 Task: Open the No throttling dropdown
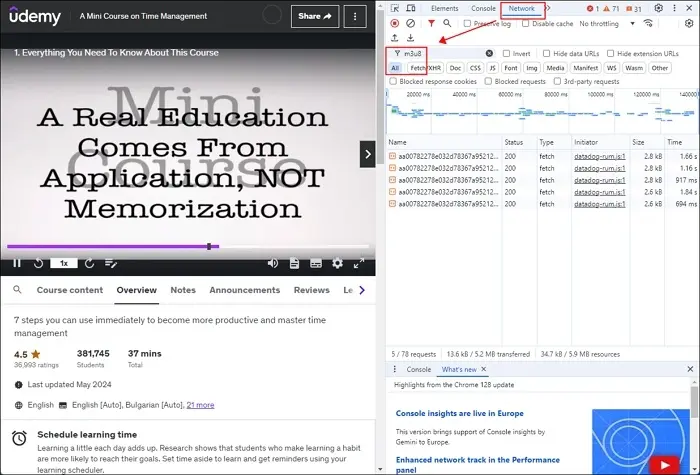point(604,23)
